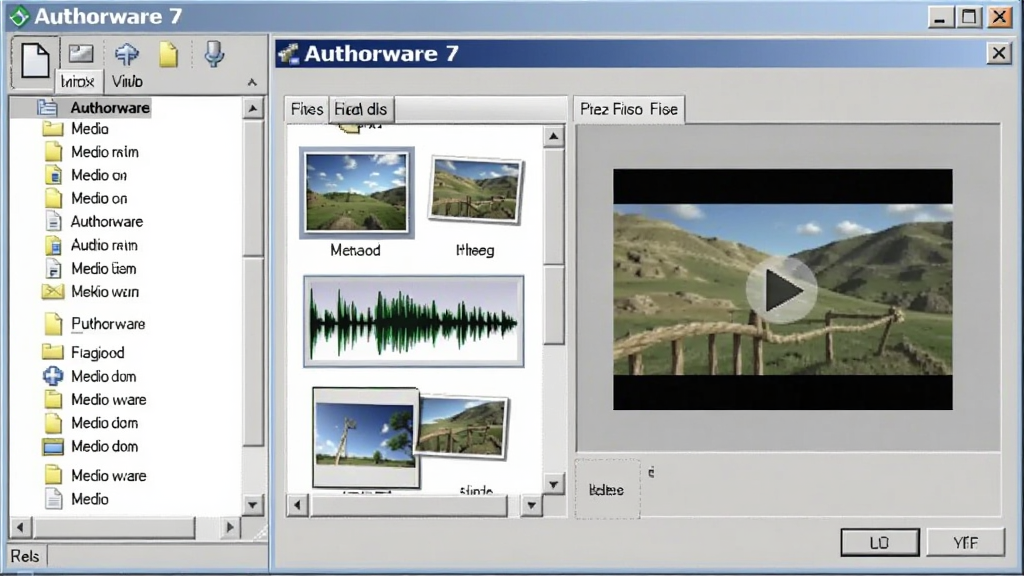This screenshot has height=576, width=1024.
Task: Click the Medio tiem file icon
Action: point(53,268)
